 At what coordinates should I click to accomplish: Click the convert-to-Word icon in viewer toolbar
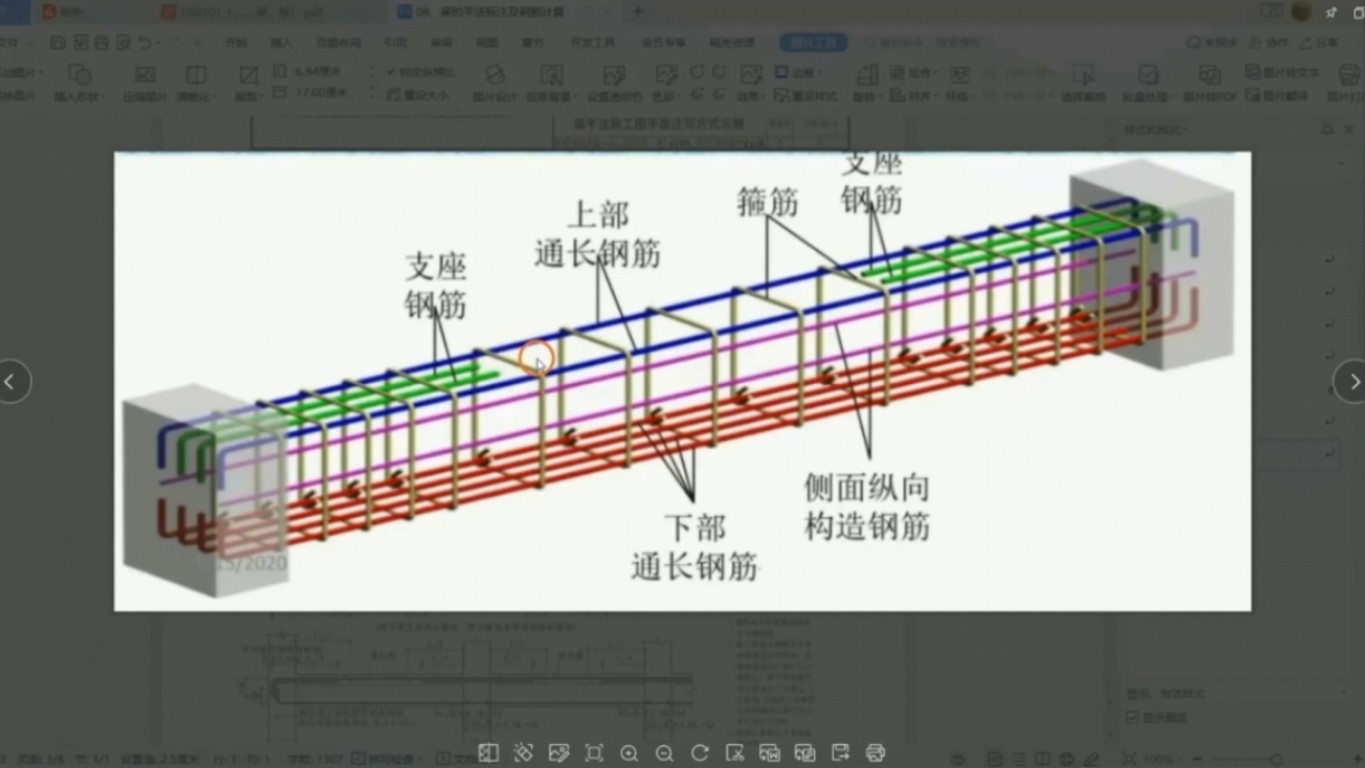point(770,753)
